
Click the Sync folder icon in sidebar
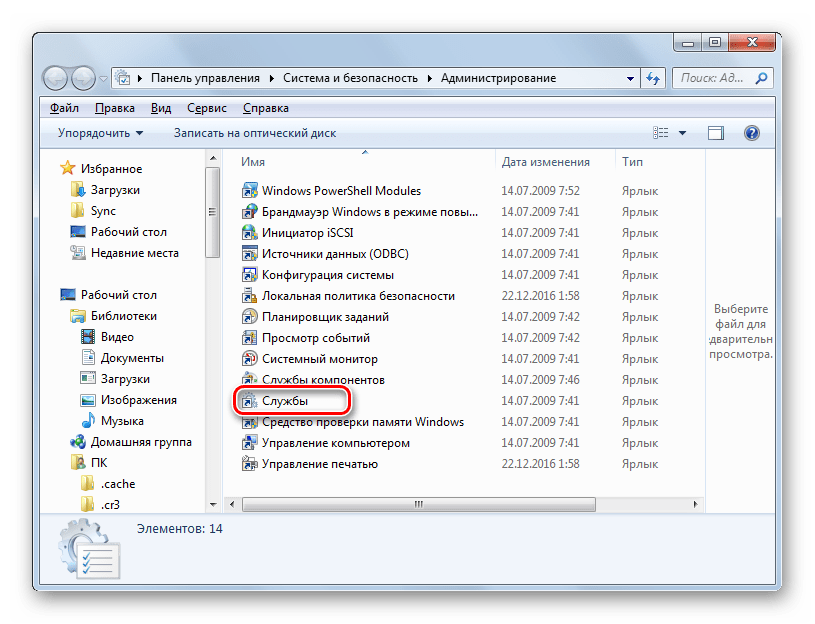(77, 210)
